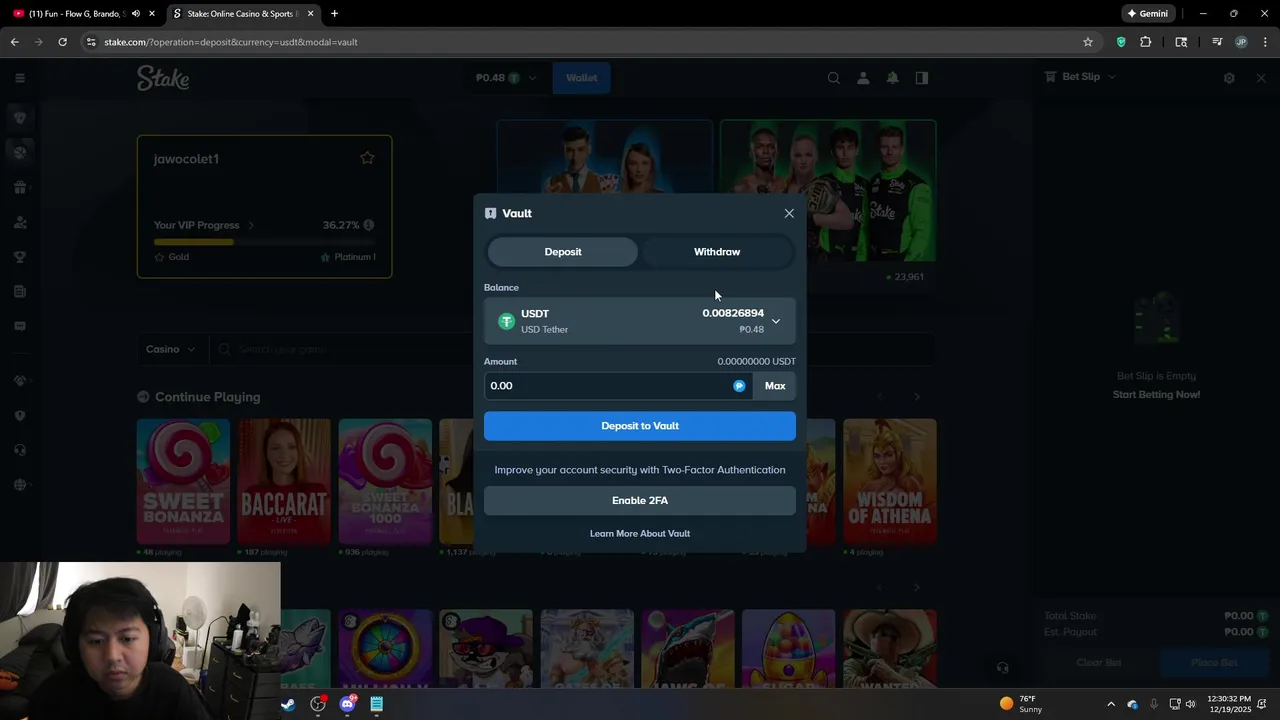This screenshot has width=1280, height=720.
Task: Click the Place Bet button
Action: (x=1214, y=663)
